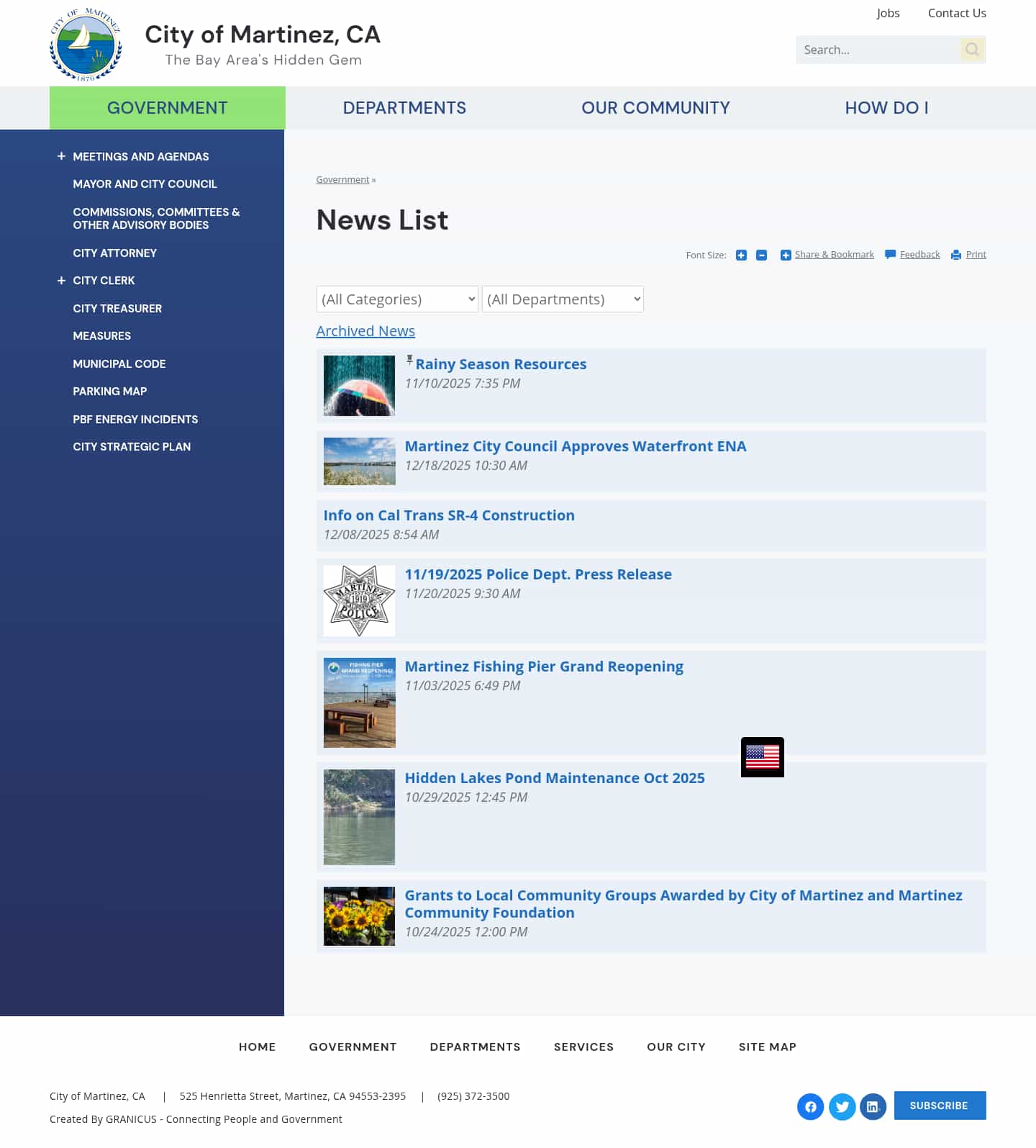
Task: Select Measures in sidebar
Action: coord(101,336)
